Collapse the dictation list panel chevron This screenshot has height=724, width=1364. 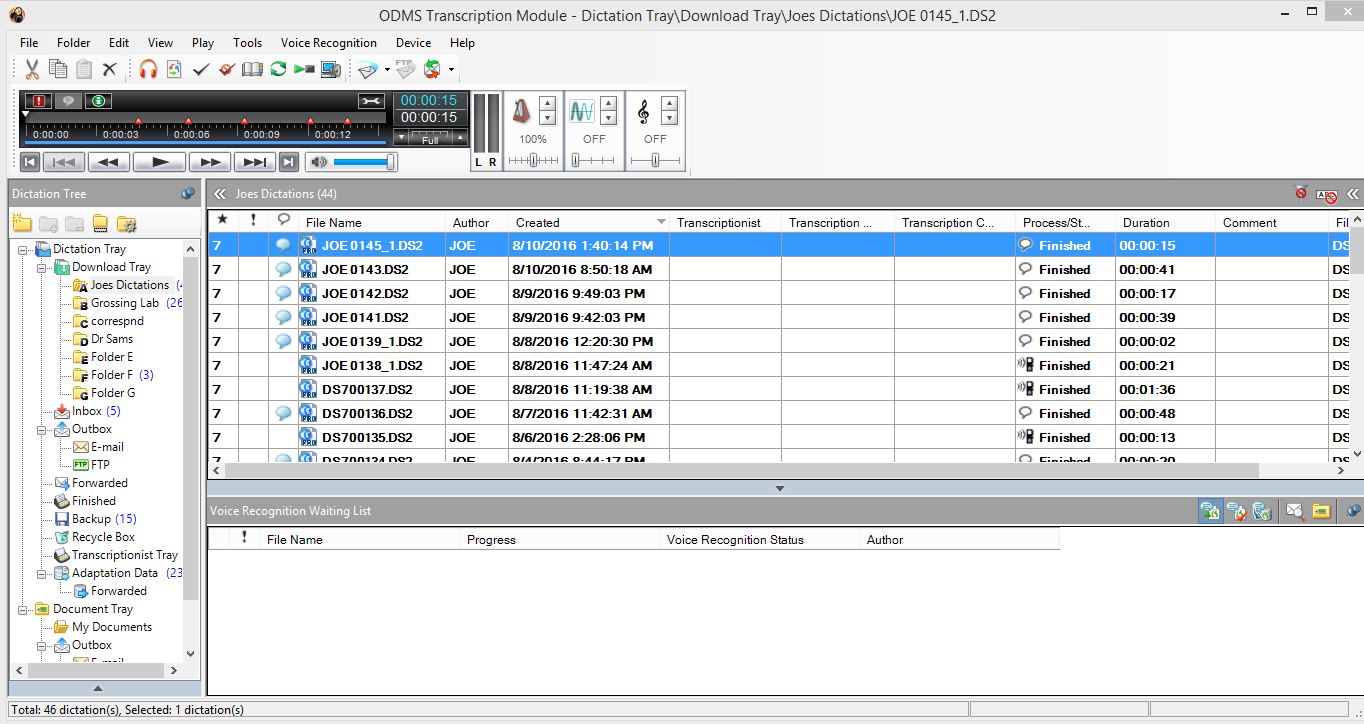tap(220, 194)
